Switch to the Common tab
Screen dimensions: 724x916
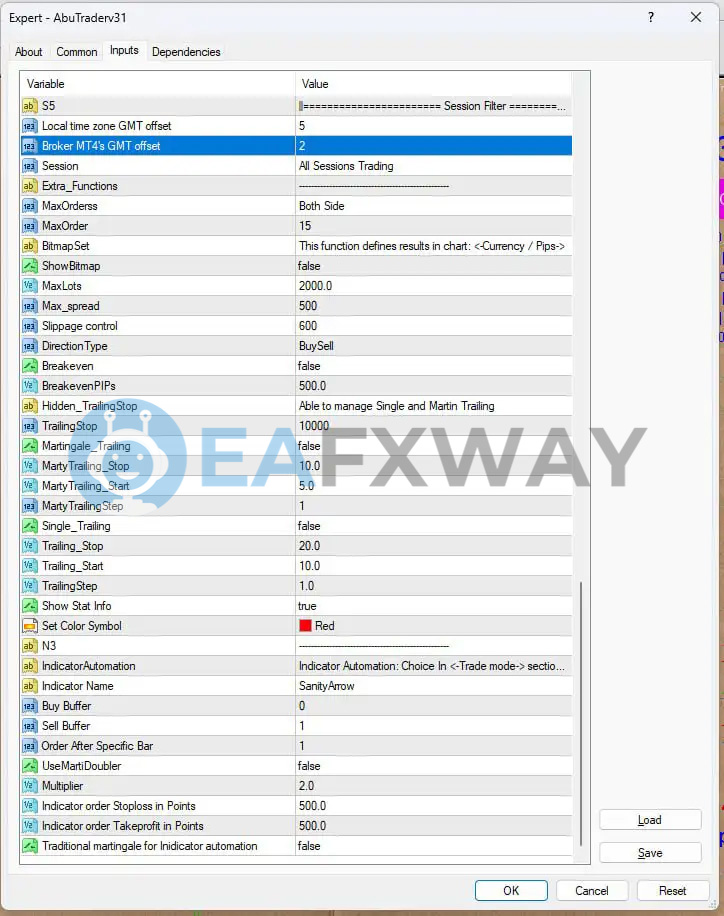pyautogui.click(x=77, y=51)
